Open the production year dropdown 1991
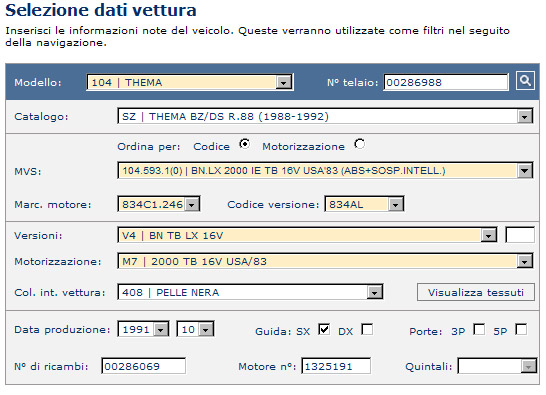The image size is (546, 395). tap(143, 329)
